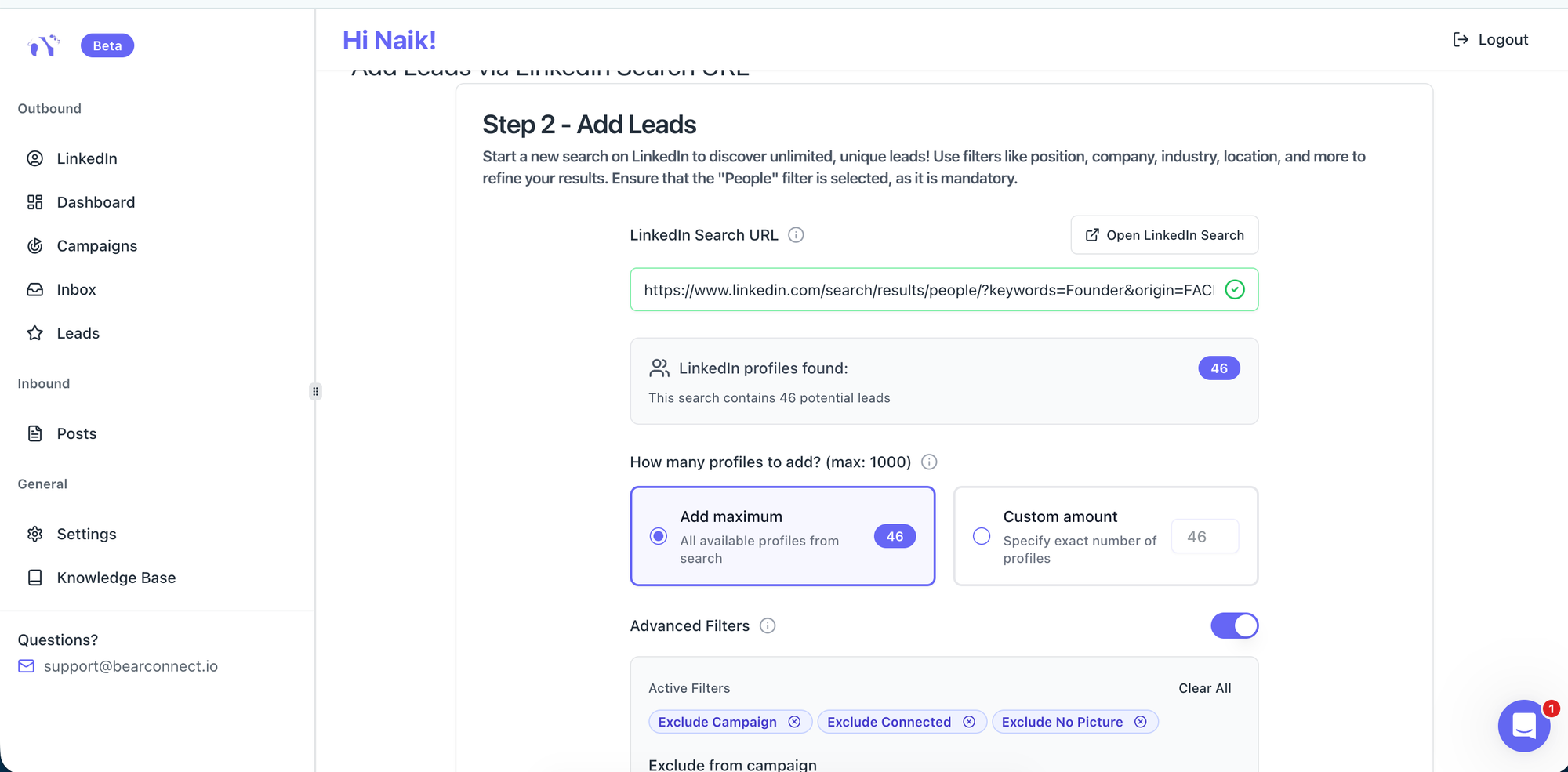Click the Open LinkedIn Search button

click(1164, 235)
